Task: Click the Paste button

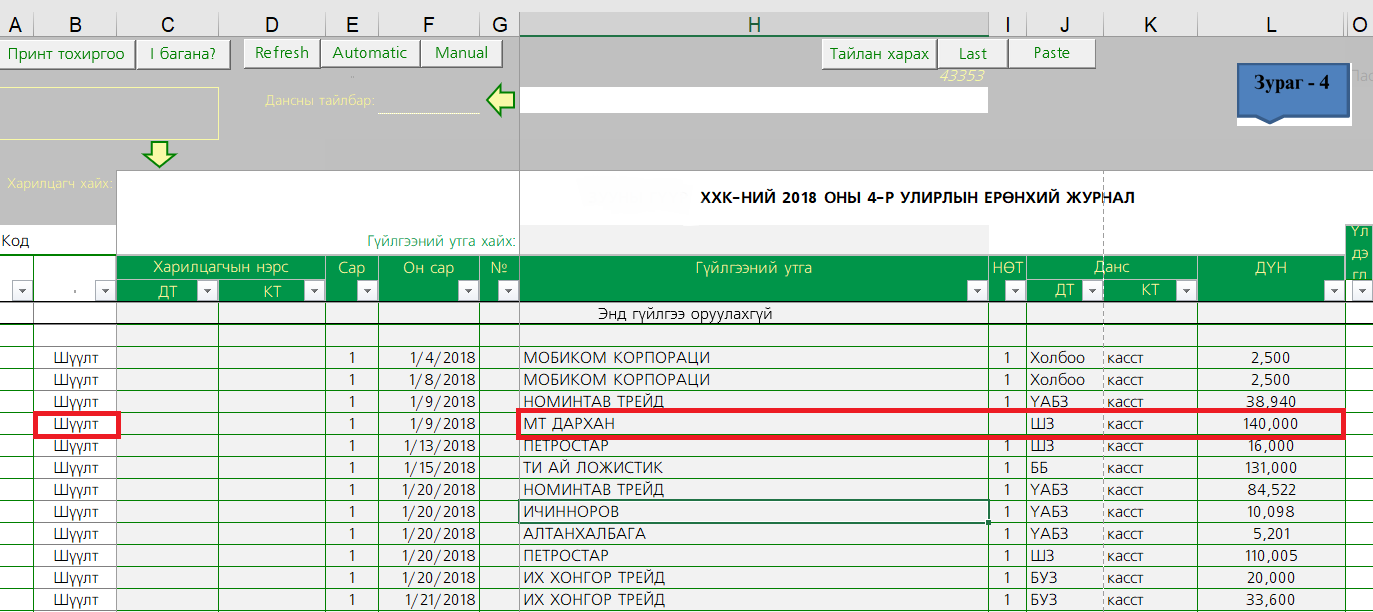Action: click(x=1051, y=53)
